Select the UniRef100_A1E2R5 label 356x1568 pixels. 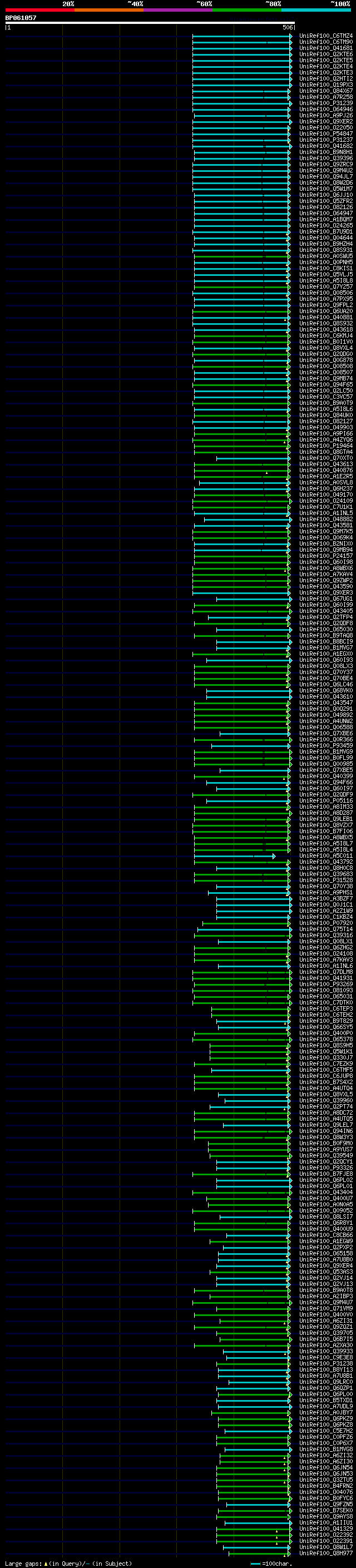[x=325, y=477]
